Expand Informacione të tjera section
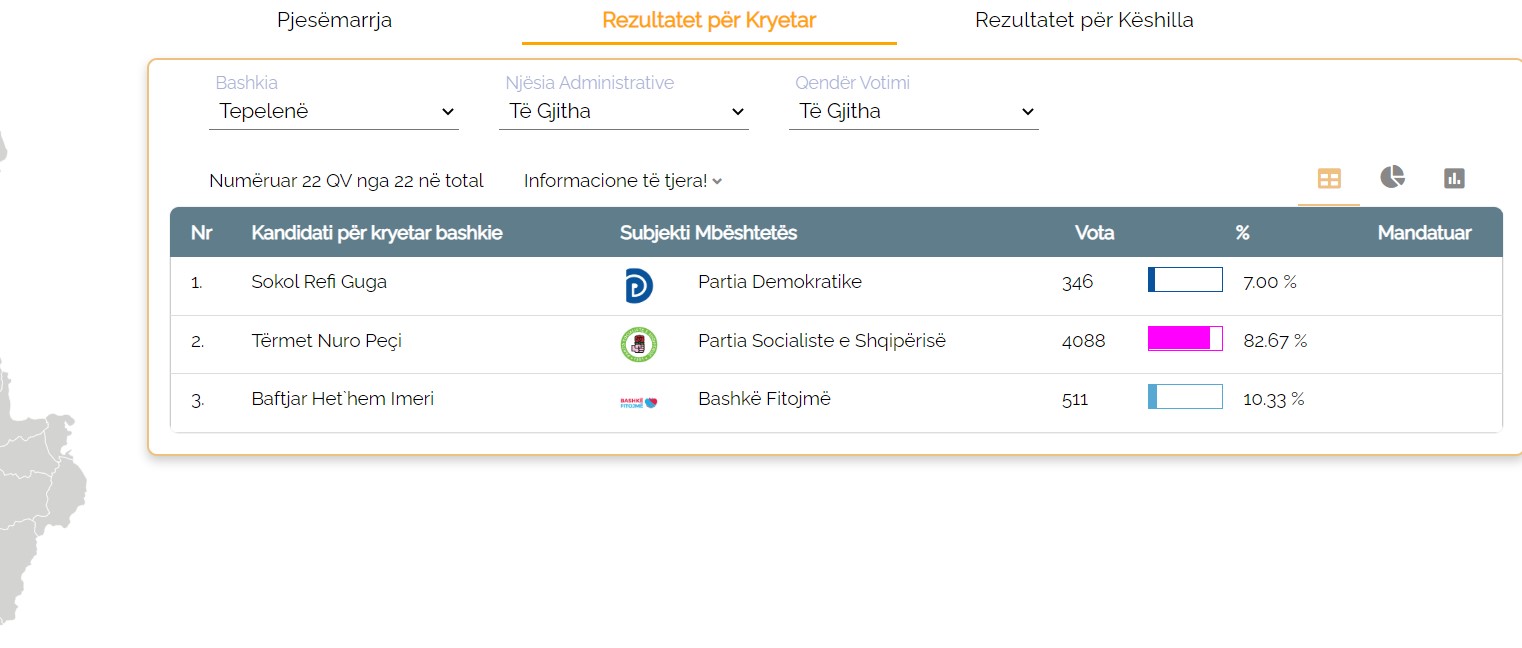The width and height of the screenshot is (1522, 648). point(622,181)
